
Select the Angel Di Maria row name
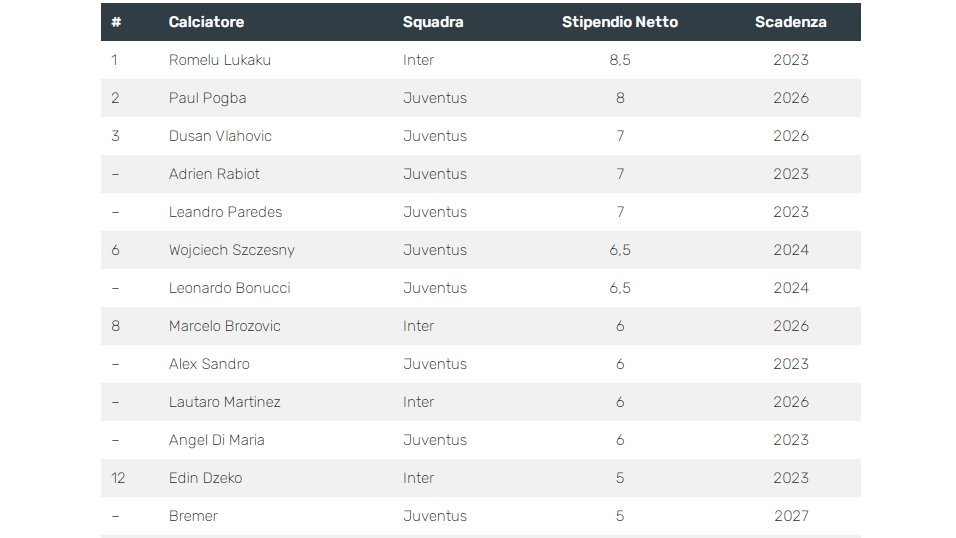click(x=217, y=440)
